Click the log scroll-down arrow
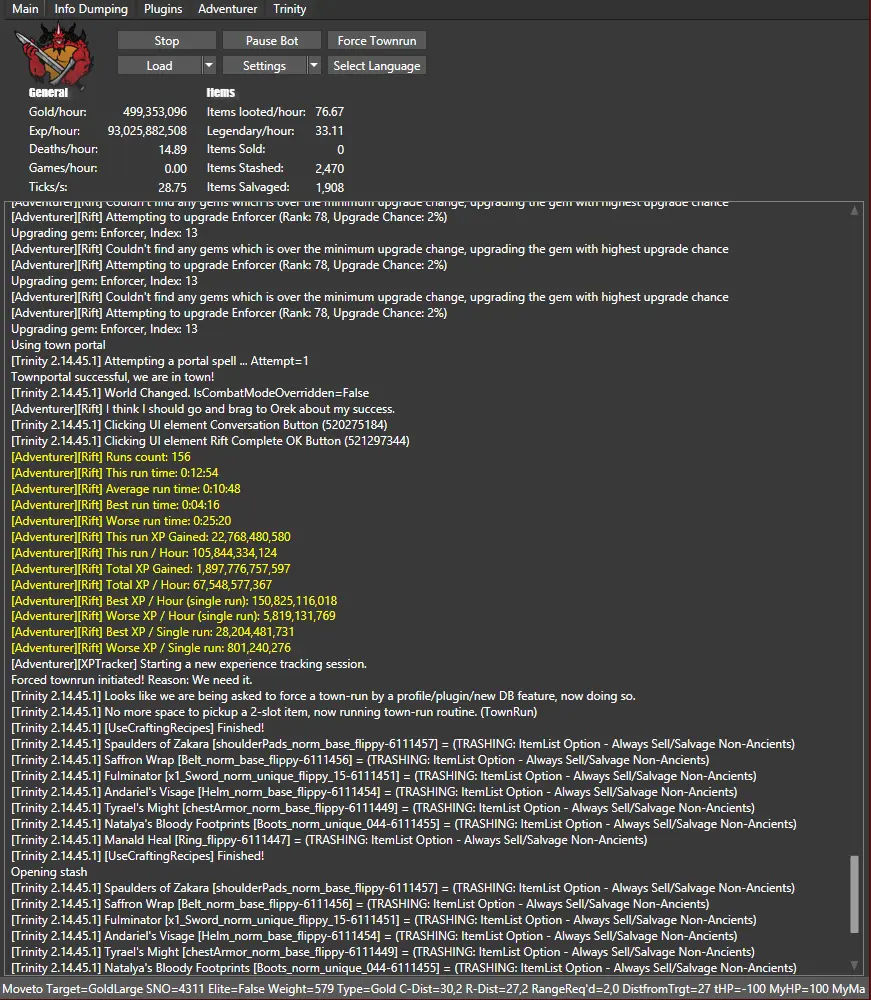Screen dimensions: 871x1000 coord(853,965)
